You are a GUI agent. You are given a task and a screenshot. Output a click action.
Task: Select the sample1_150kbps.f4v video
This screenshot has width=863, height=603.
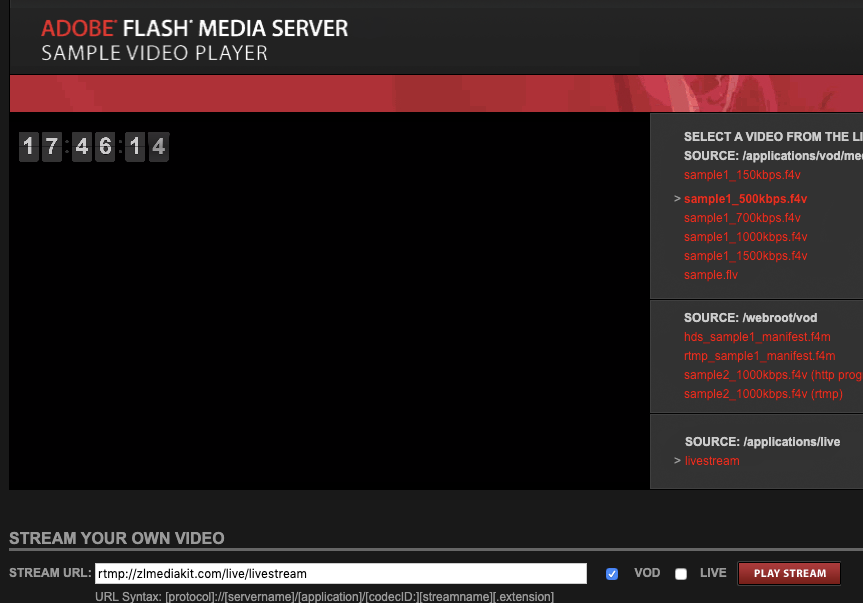740,174
